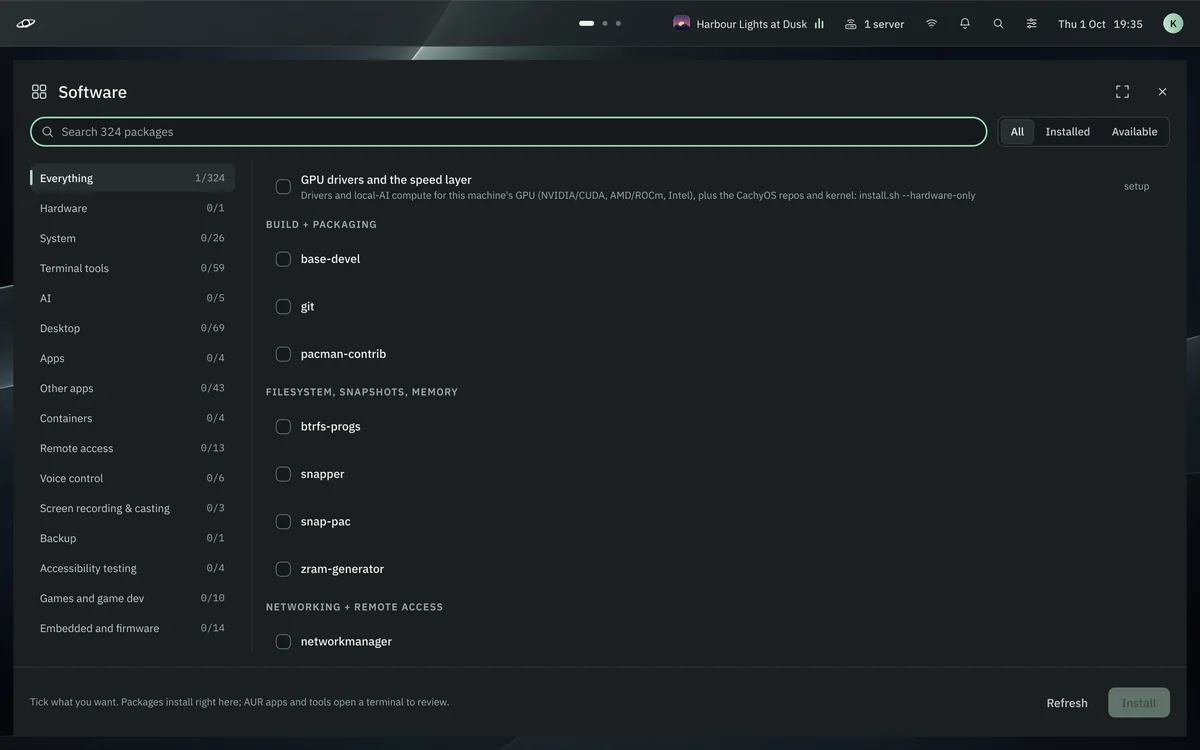This screenshot has height=750, width=1200.
Task: Select Embedded and firmware category
Action: [x=132, y=628]
